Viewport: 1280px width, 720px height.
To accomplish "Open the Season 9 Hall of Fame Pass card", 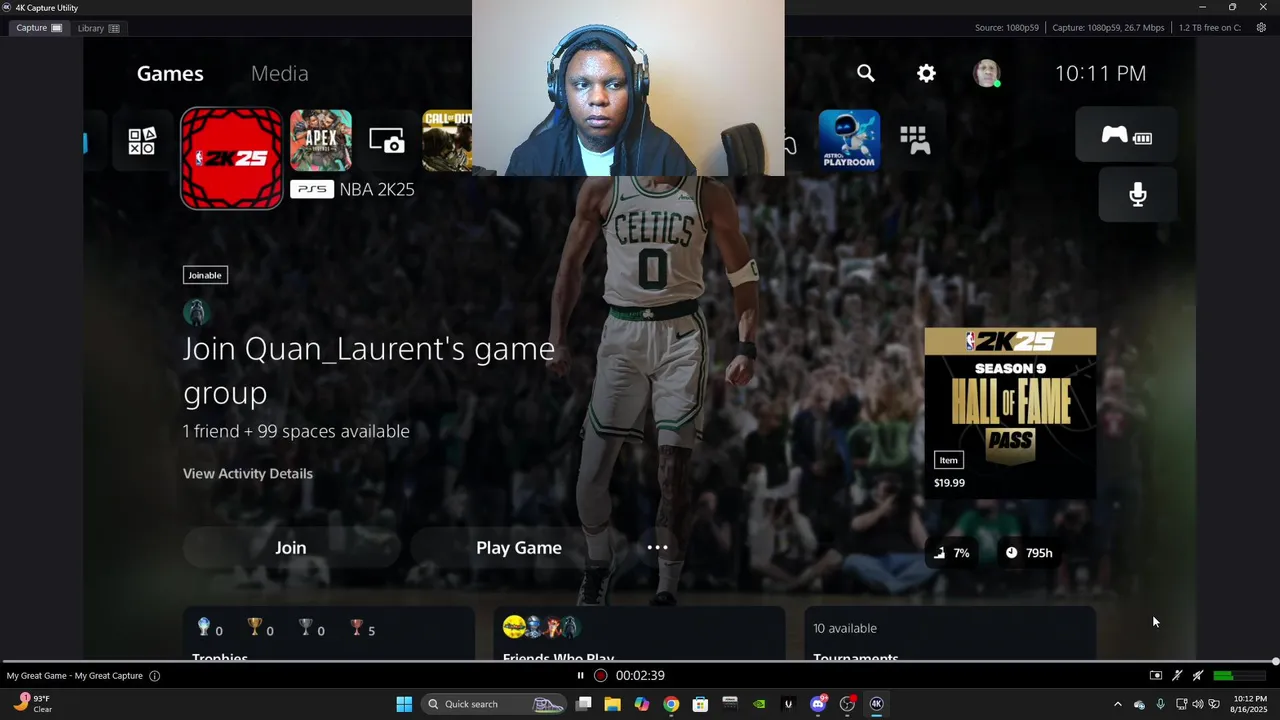I will coord(1010,413).
